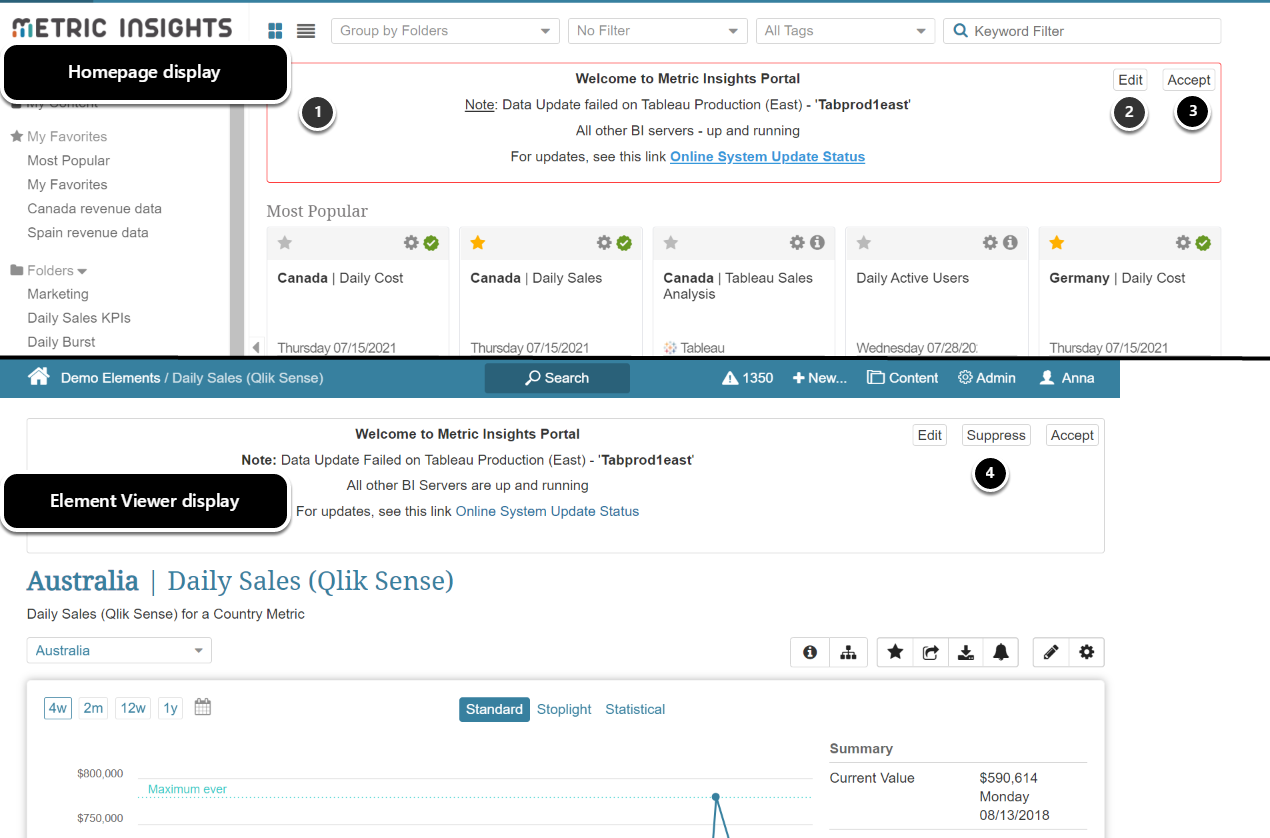Click Edit on the homepage announcement
This screenshot has height=838, width=1270.
[x=1130, y=80]
